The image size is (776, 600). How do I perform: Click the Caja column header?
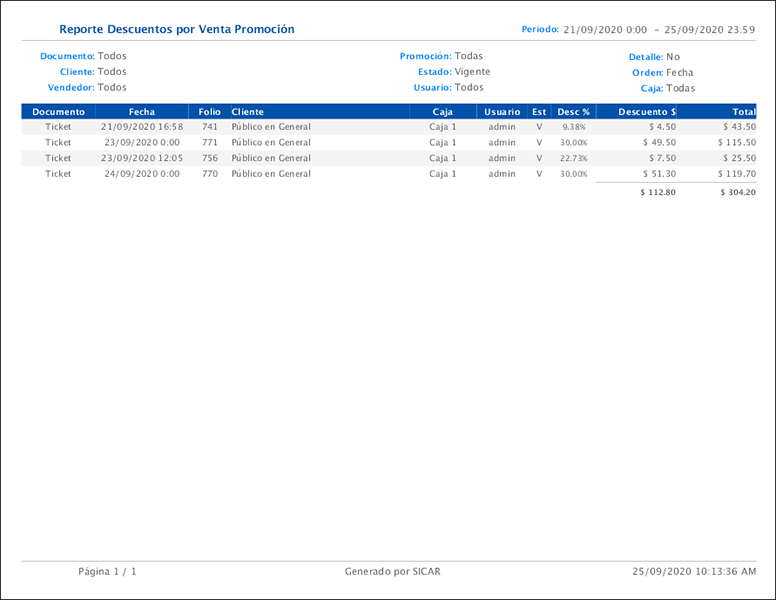coord(442,112)
